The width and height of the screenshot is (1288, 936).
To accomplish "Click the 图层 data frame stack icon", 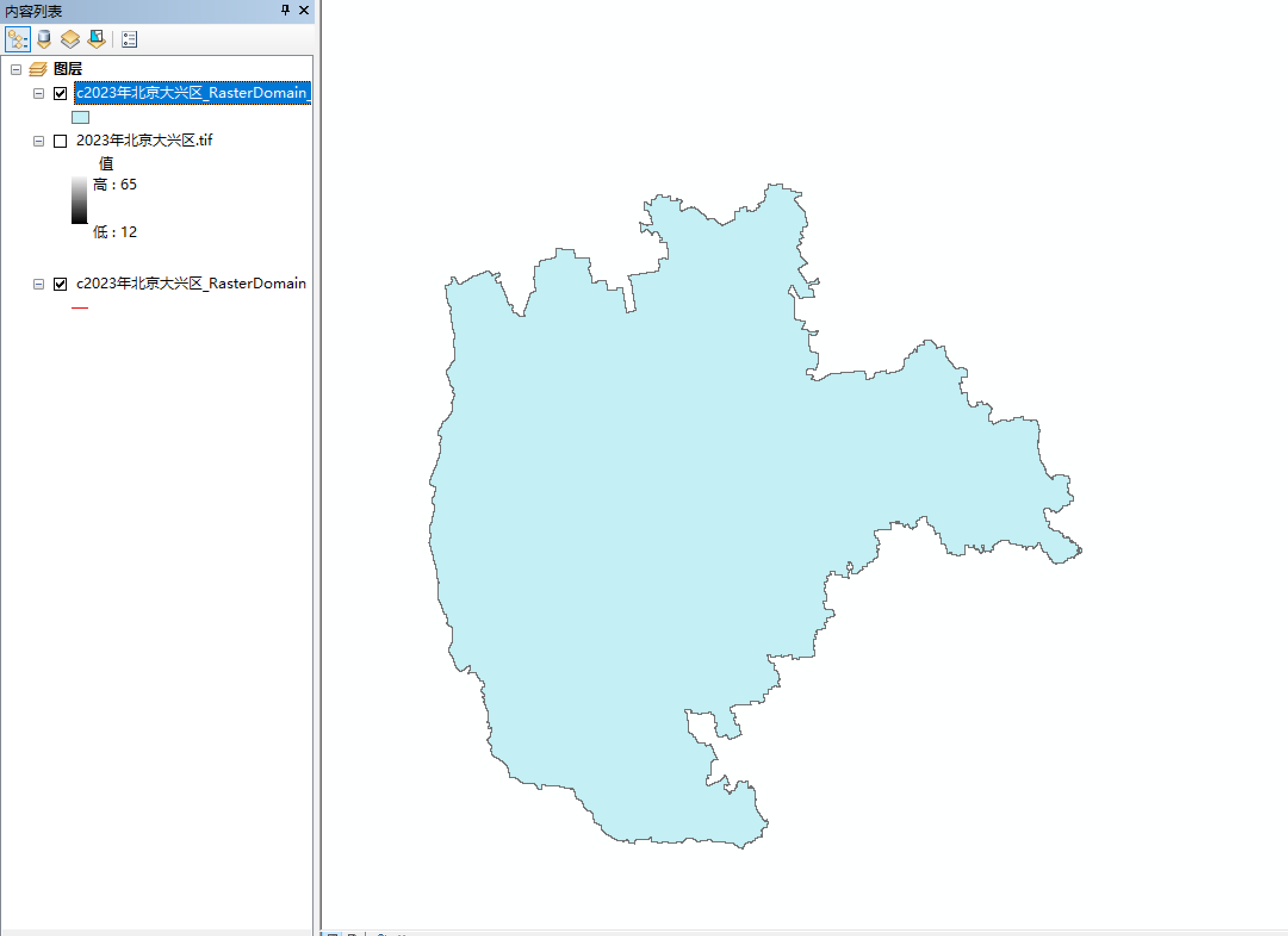I will point(38,69).
